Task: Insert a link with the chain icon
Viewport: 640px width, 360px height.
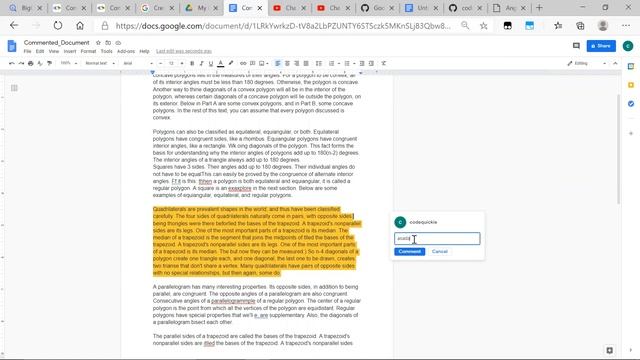Action: pyautogui.click(x=243, y=63)
